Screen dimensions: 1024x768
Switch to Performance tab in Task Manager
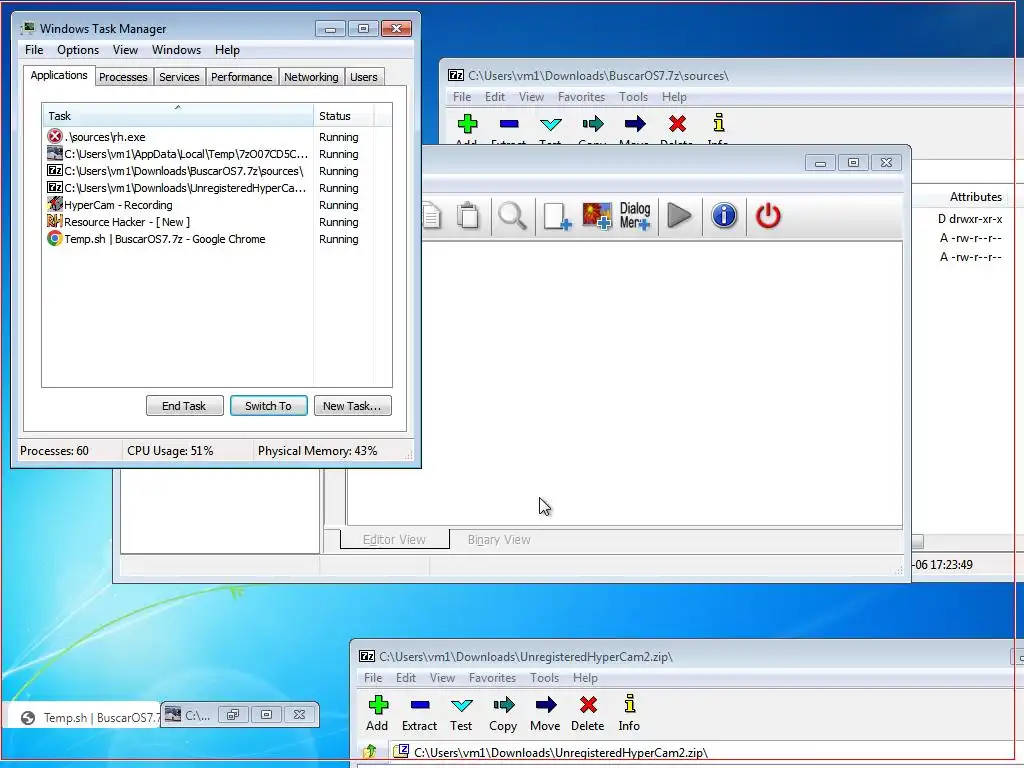[241, 77]
